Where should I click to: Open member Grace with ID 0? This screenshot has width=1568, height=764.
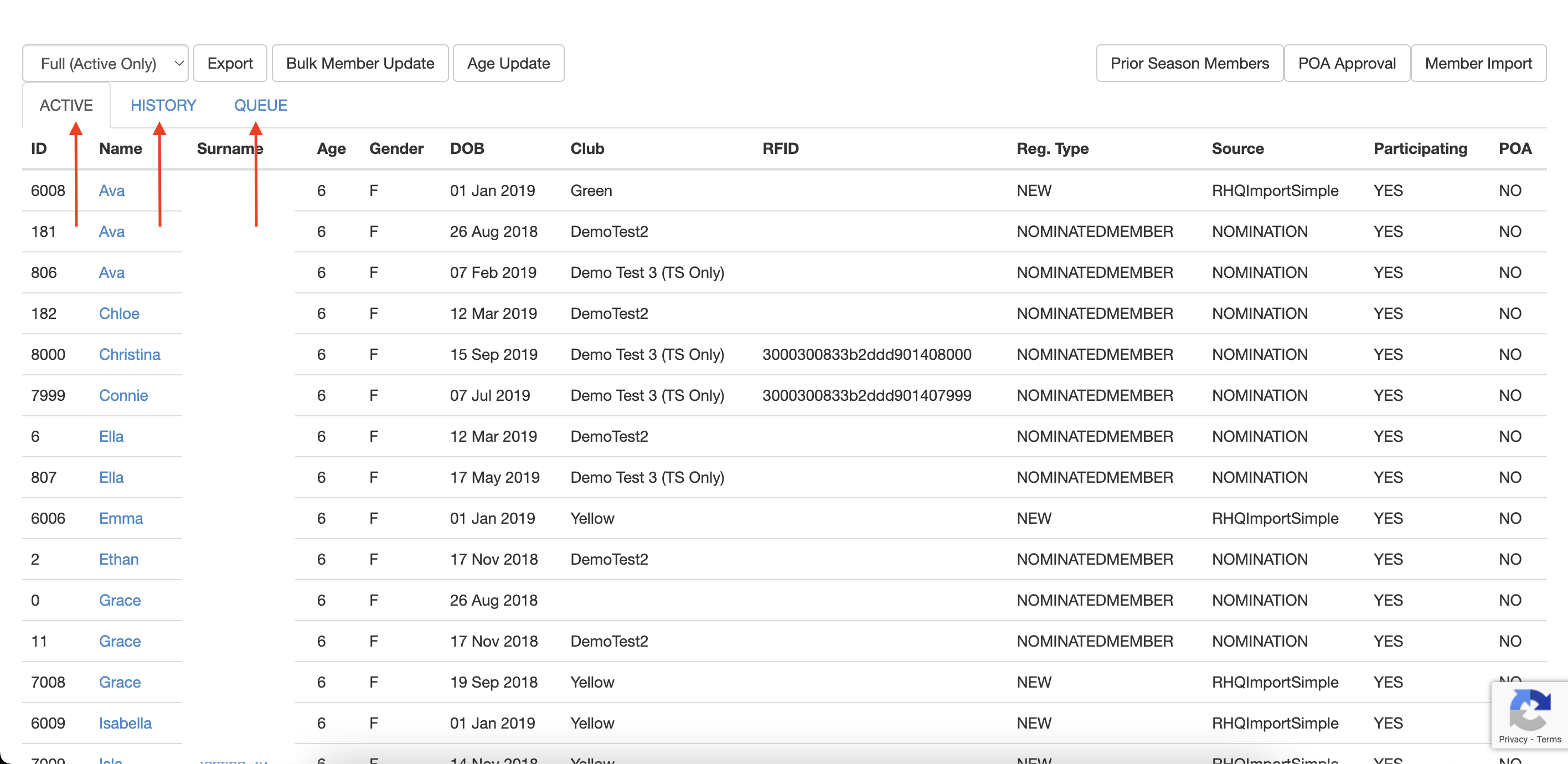pos(120,600)
